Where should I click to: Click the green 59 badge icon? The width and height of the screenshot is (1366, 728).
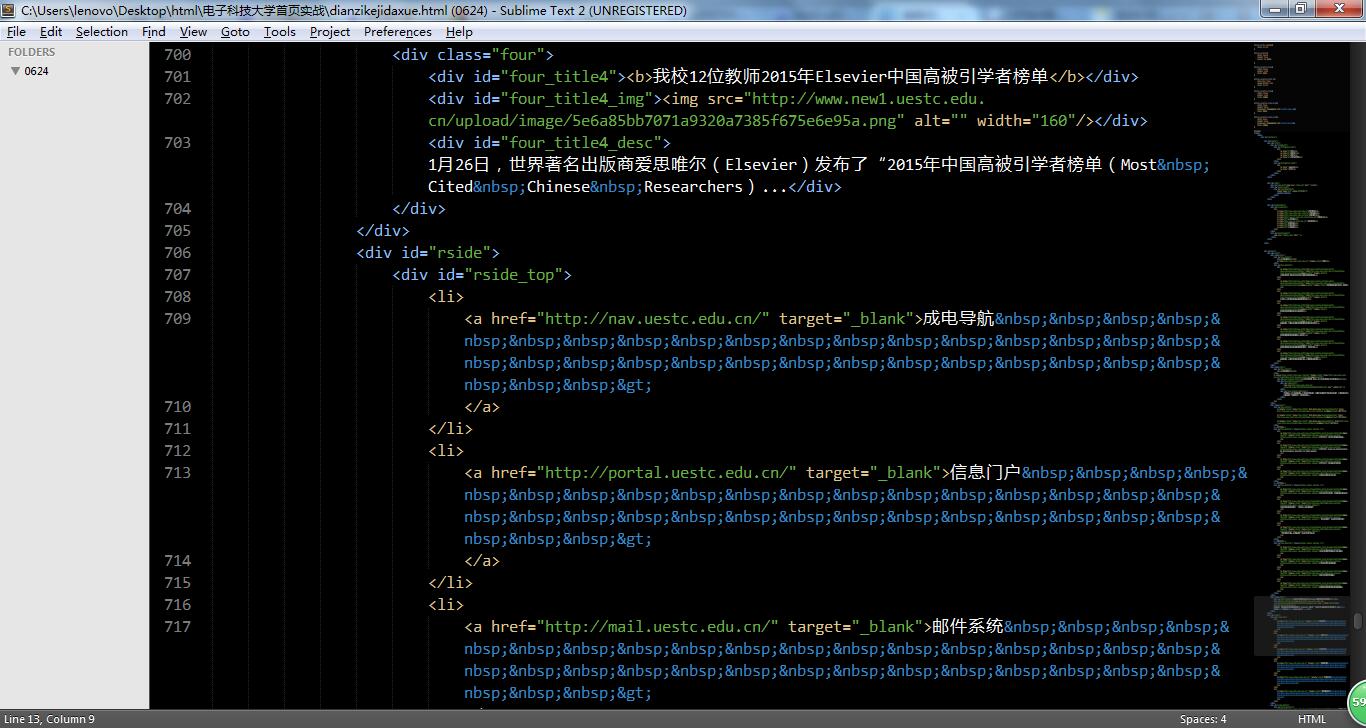tap(1357, 702)
